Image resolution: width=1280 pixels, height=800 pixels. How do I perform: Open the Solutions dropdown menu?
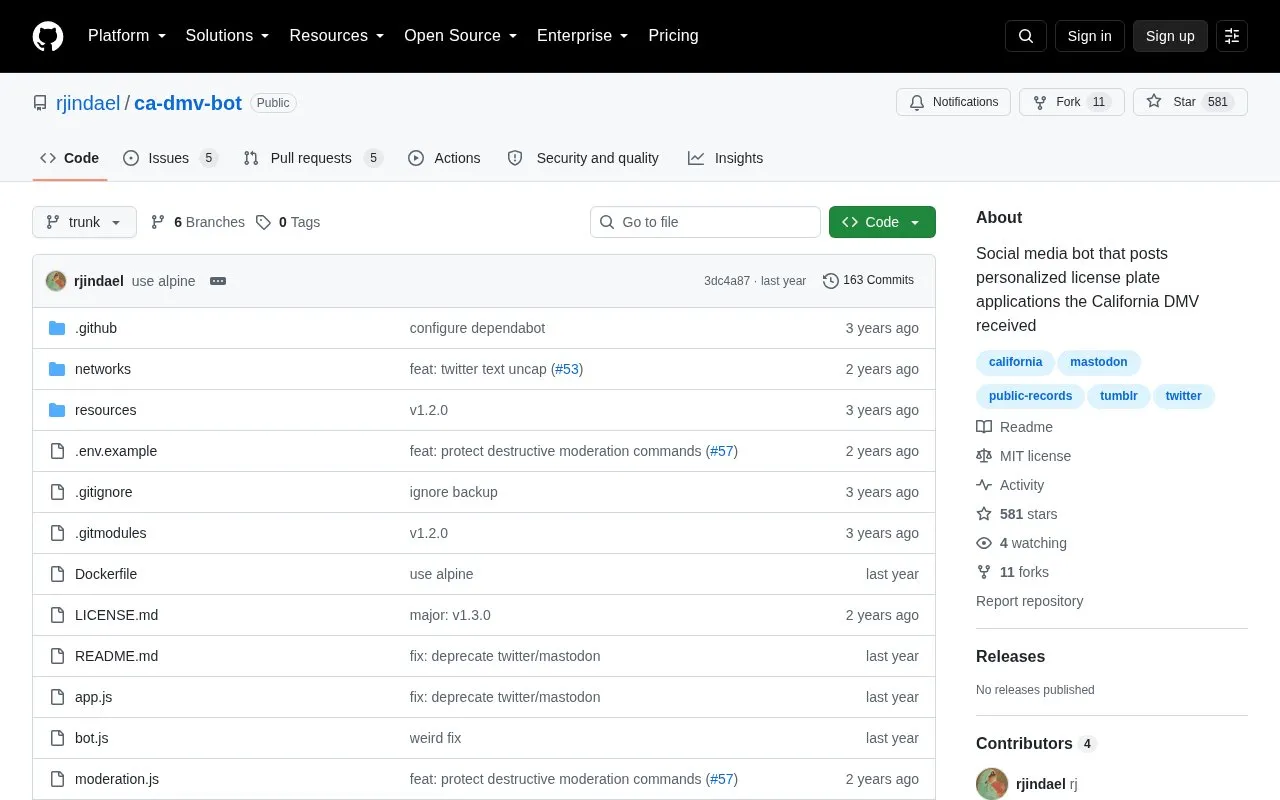pyautogui.click(x=227, y=36)
